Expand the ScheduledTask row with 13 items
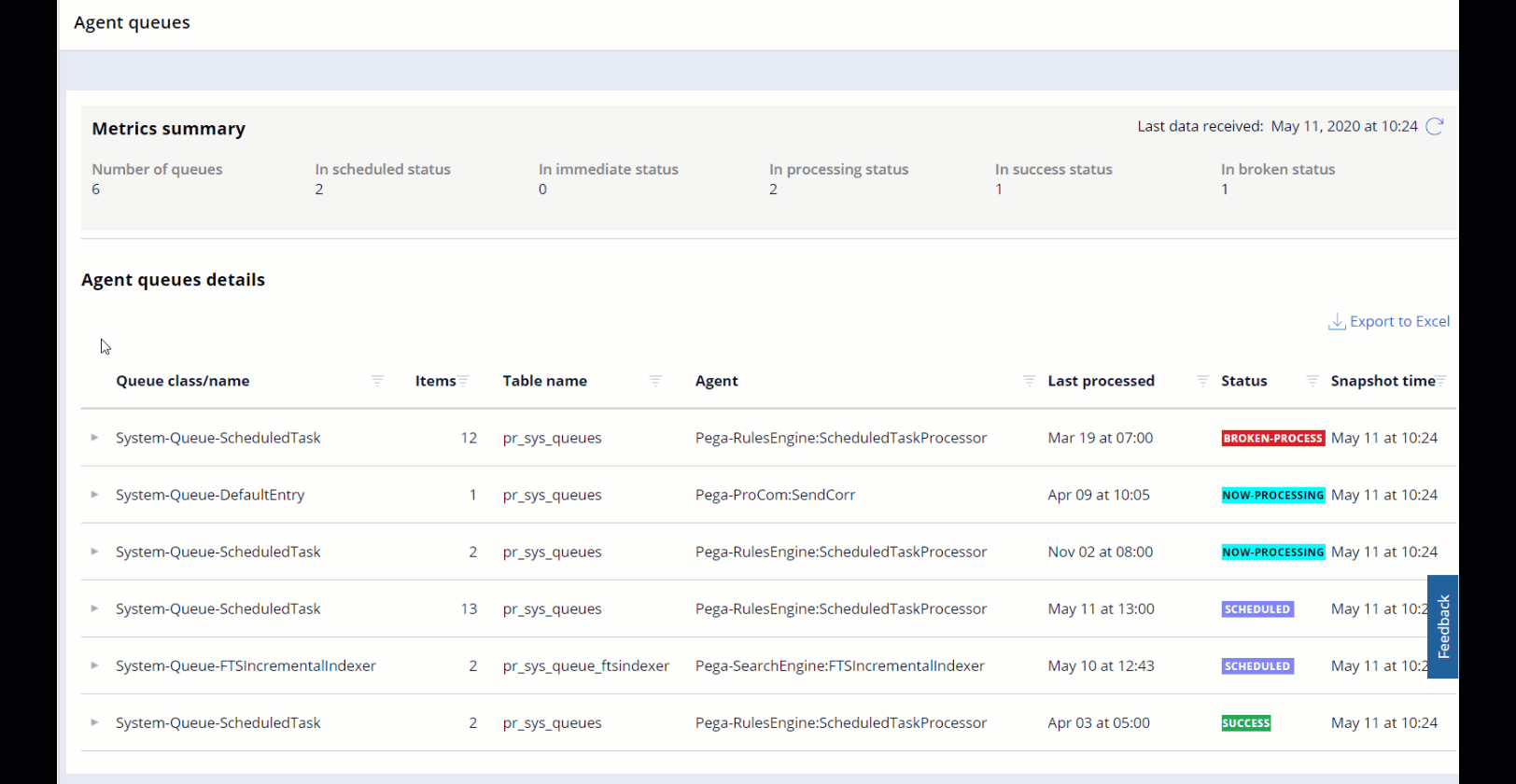The height and width of the screenshot is (784, 1516). coord(94,609)
